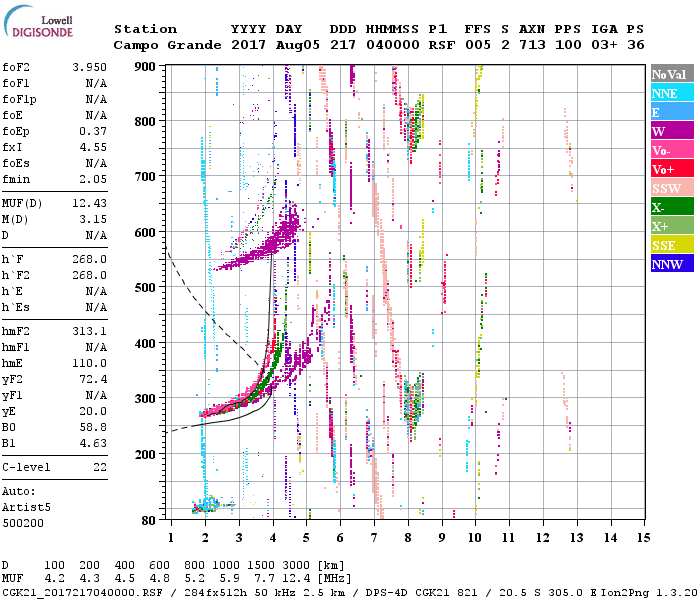Click the 300 km height axis label
Viewport: 700px width, 600px height.
coord(145,399)
